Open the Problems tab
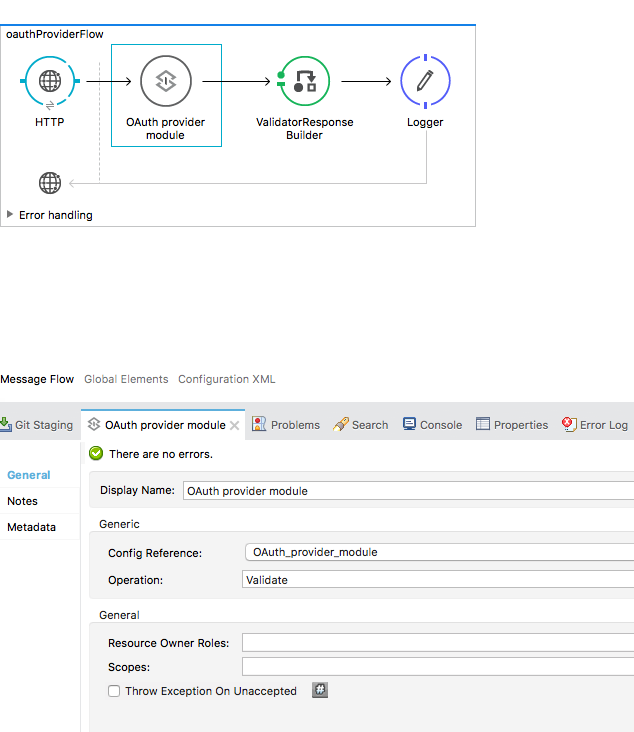634x732 pixels. 287,425
